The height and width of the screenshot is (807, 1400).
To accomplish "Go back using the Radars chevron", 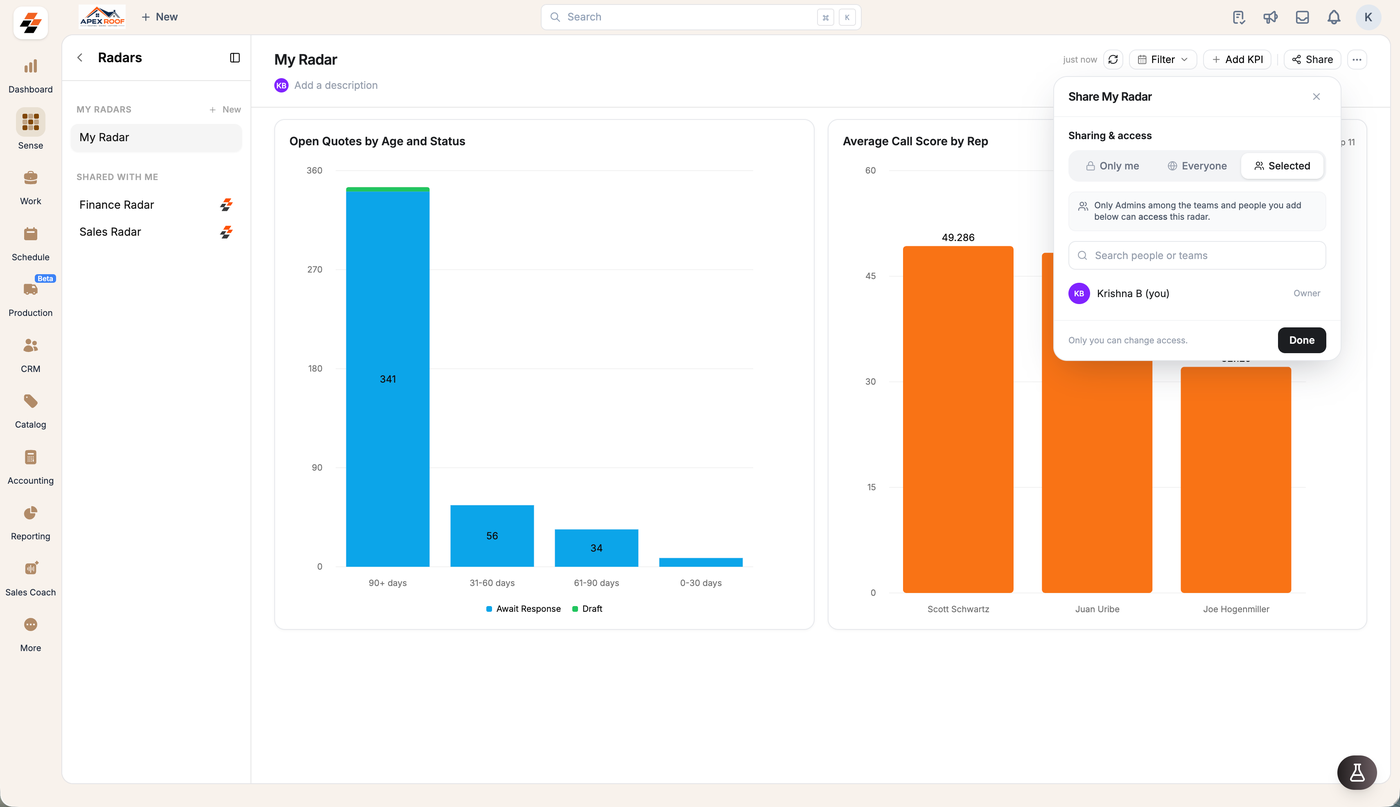I will pyautogui.click(x=80, y=58).
